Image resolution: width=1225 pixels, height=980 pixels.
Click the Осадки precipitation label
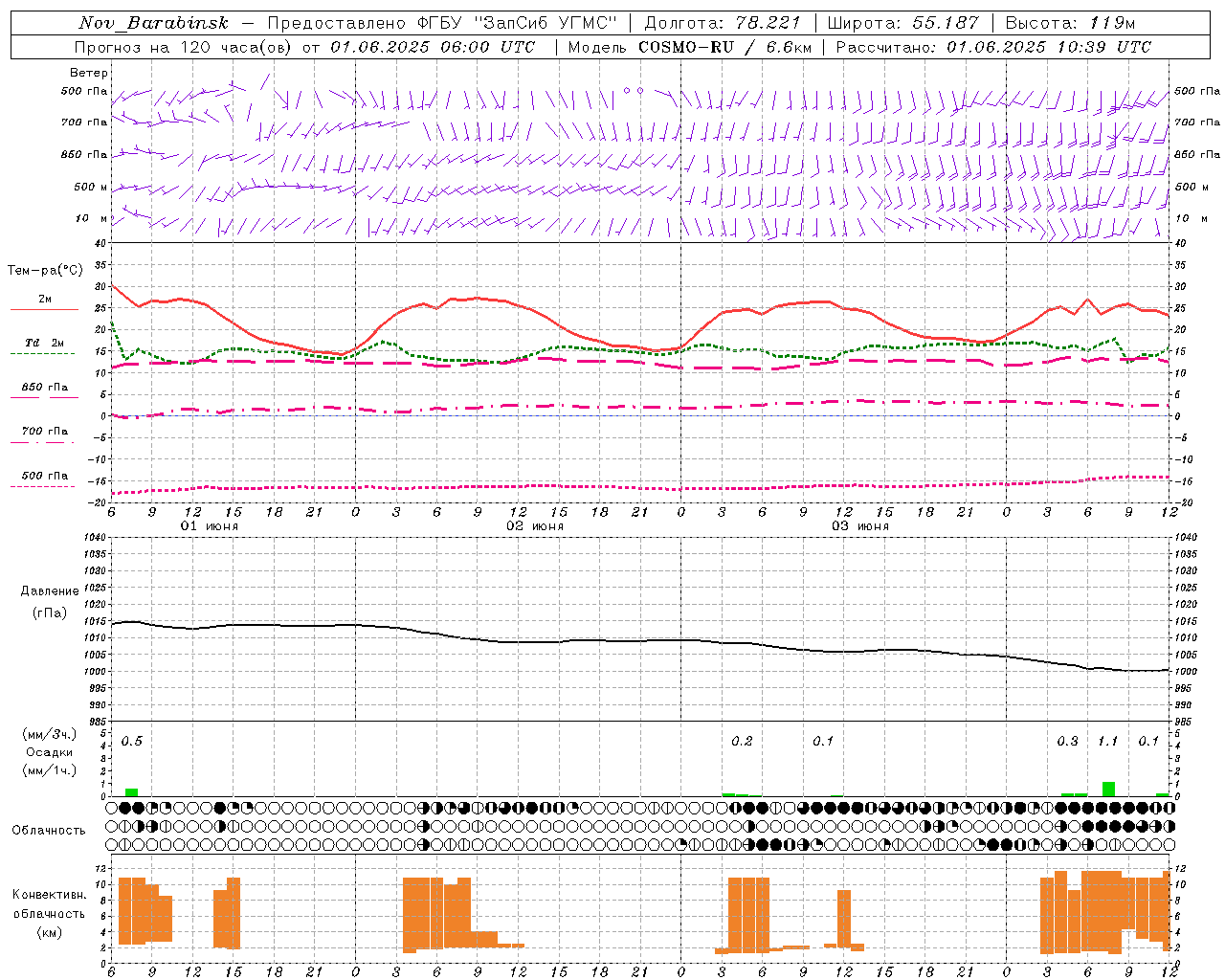click(50, 752)
